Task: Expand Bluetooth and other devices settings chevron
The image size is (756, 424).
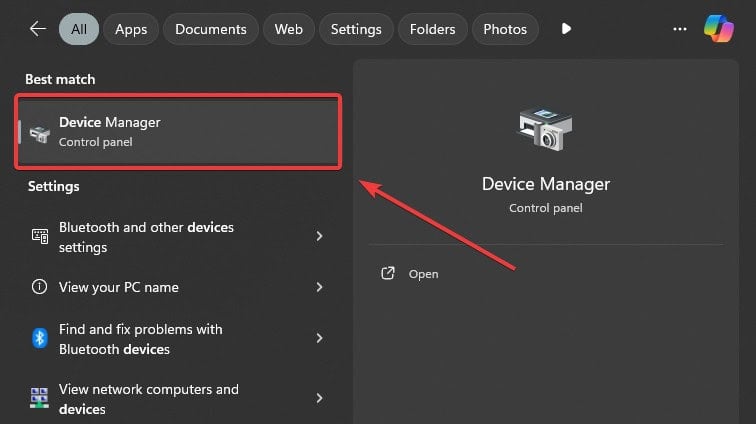Action: [319, 236]
